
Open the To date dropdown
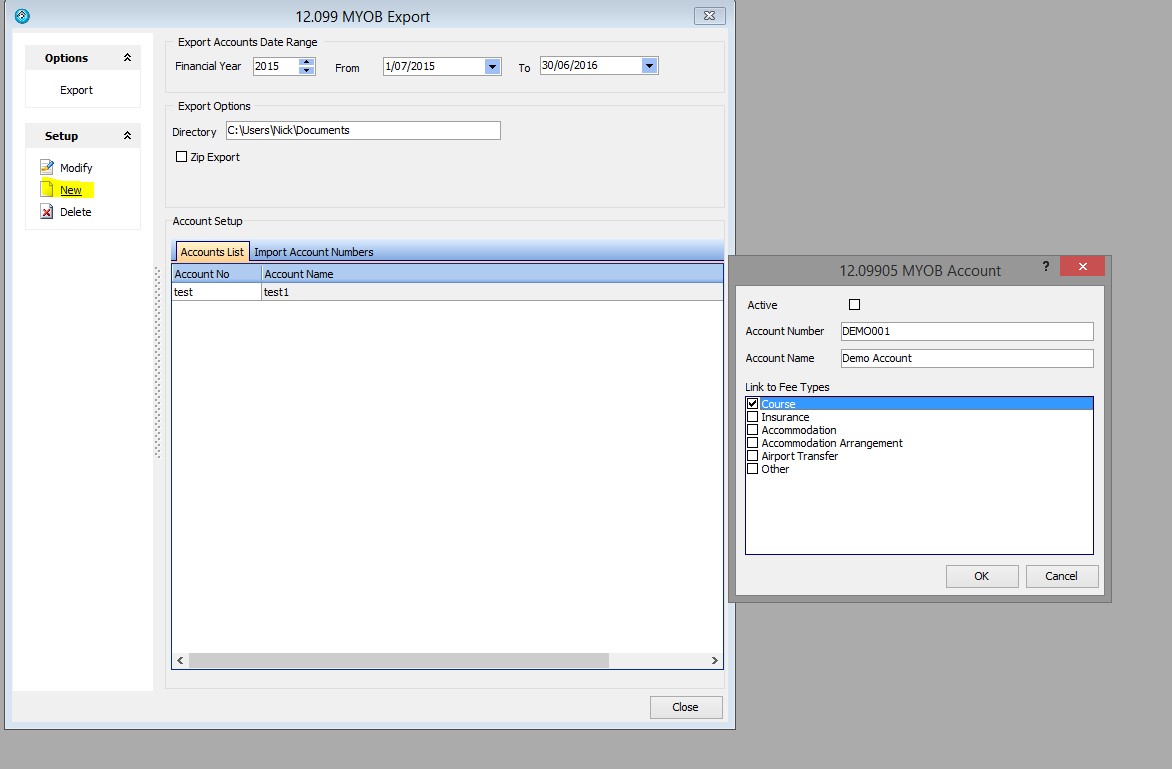(649, 66)
